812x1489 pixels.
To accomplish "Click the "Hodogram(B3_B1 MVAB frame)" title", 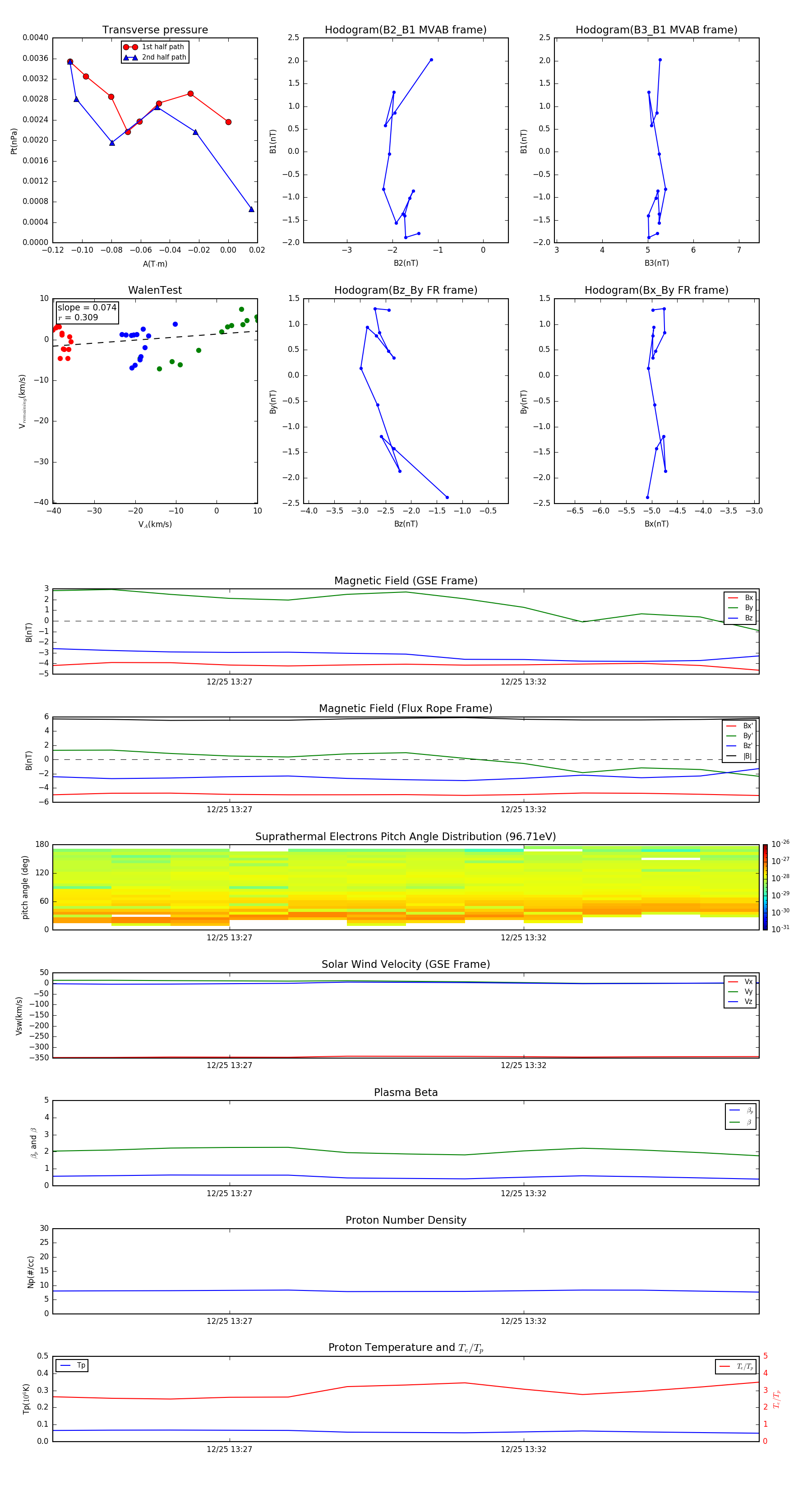I will coord(656,30).
